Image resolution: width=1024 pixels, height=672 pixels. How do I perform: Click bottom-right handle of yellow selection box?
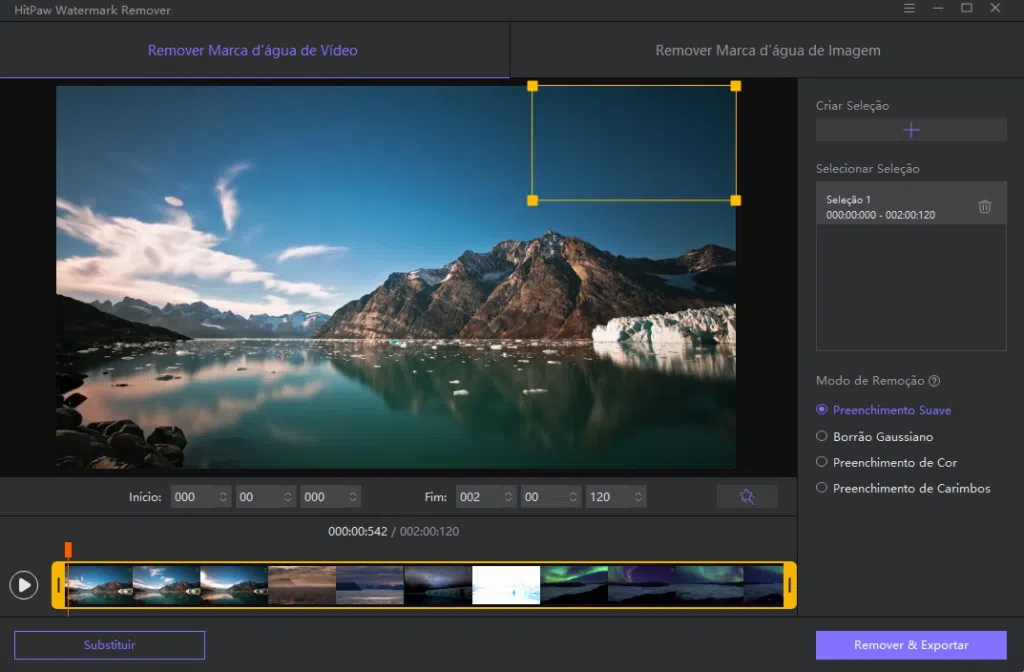(x=735, y=200)
